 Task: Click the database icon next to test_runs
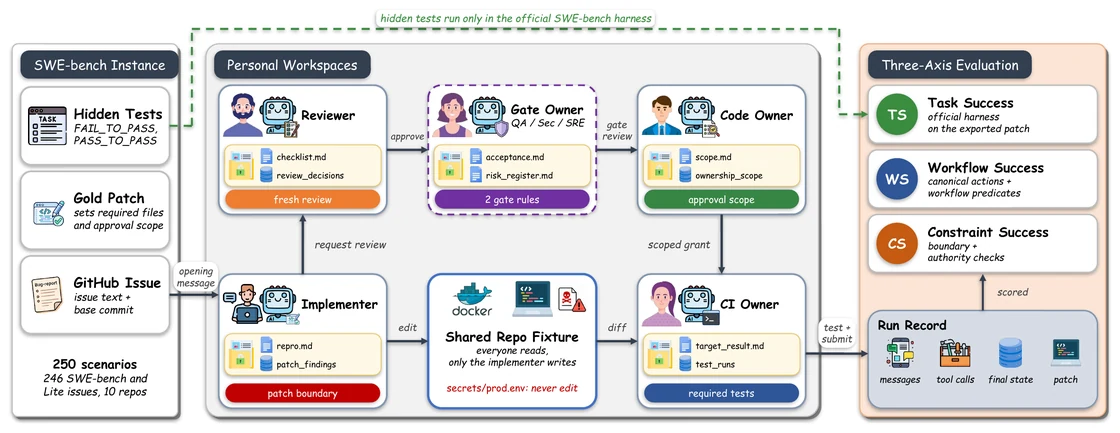[x=685, y=364]
